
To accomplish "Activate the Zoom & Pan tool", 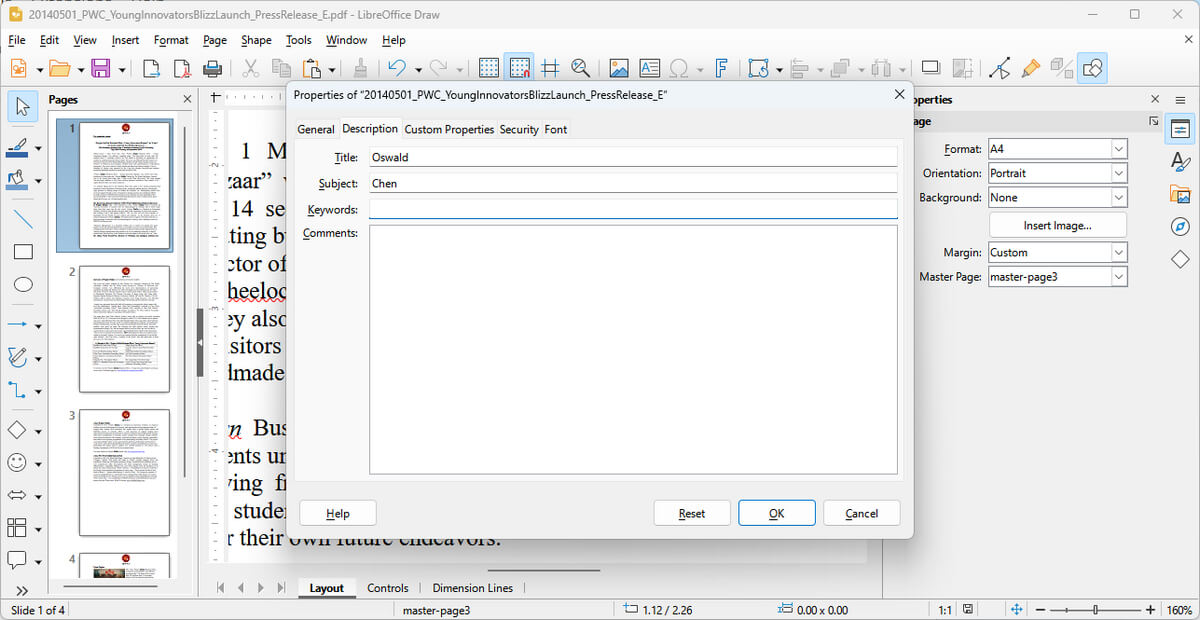I will click(x=581, y=68).
